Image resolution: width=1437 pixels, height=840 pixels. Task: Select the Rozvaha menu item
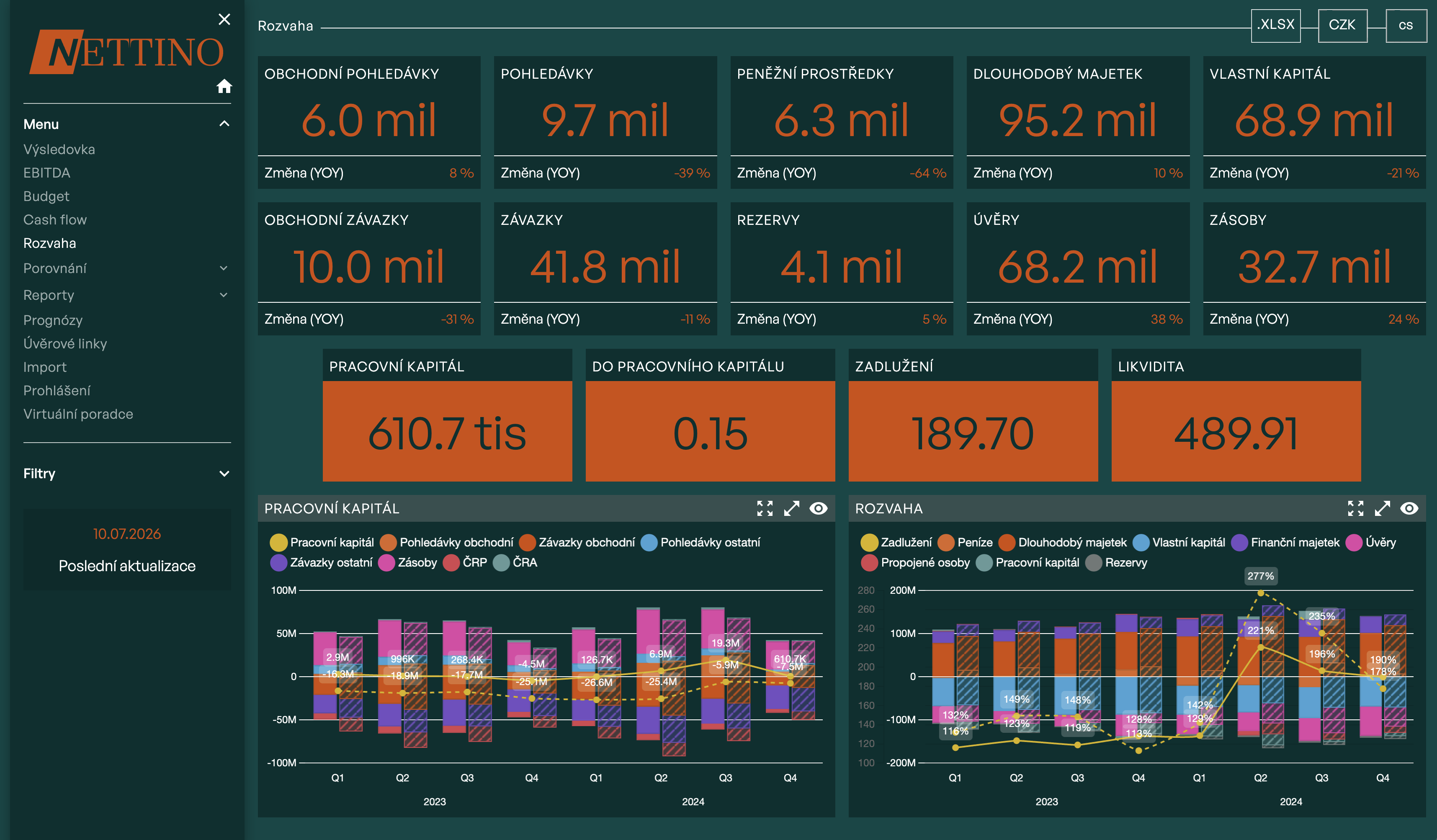tap(49, 243)
